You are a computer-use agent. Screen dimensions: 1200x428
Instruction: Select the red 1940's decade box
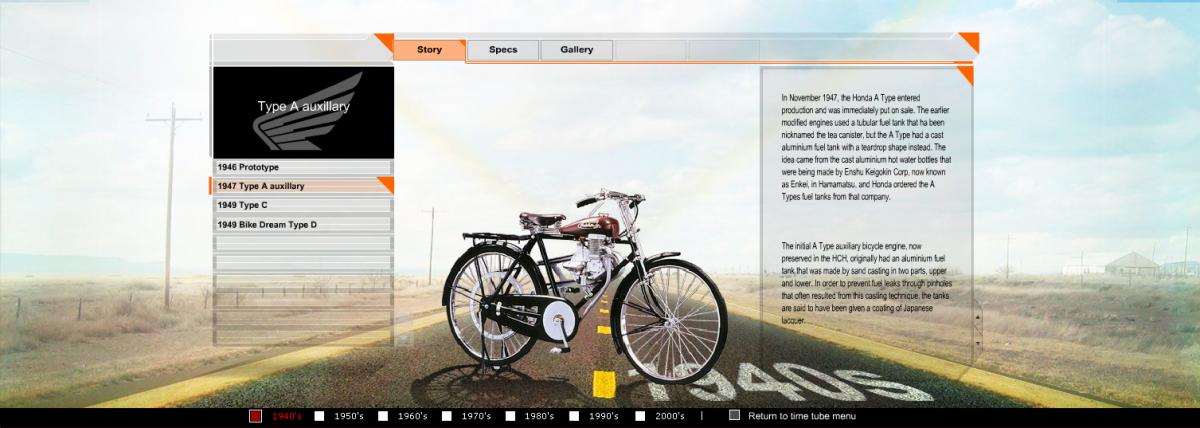256,416
